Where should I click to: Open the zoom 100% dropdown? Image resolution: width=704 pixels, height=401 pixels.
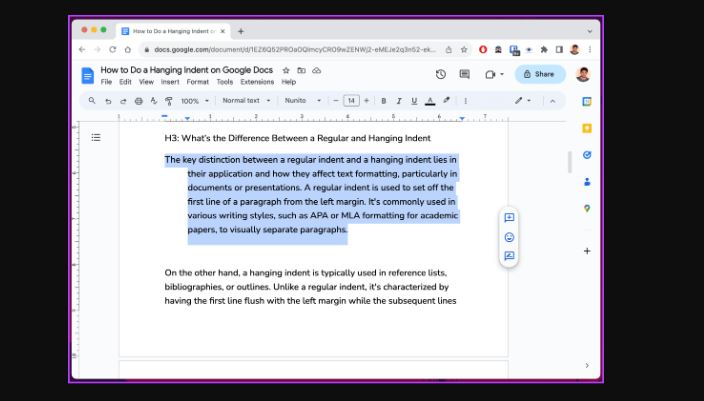(x=195, y=101)
